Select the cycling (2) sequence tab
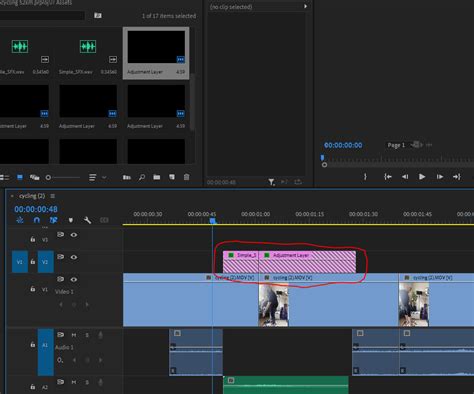 tap(32, 196)
